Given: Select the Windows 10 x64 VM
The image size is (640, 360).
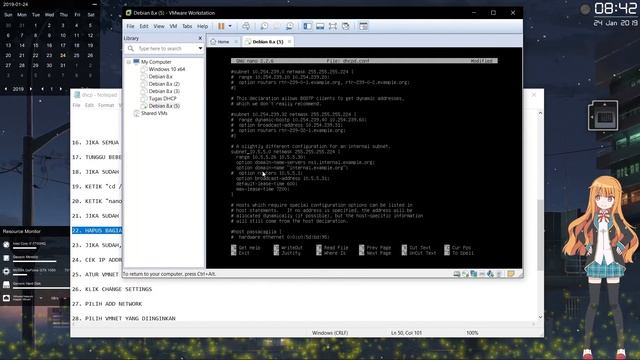Looking at the screenshot, I should [167, 69].
